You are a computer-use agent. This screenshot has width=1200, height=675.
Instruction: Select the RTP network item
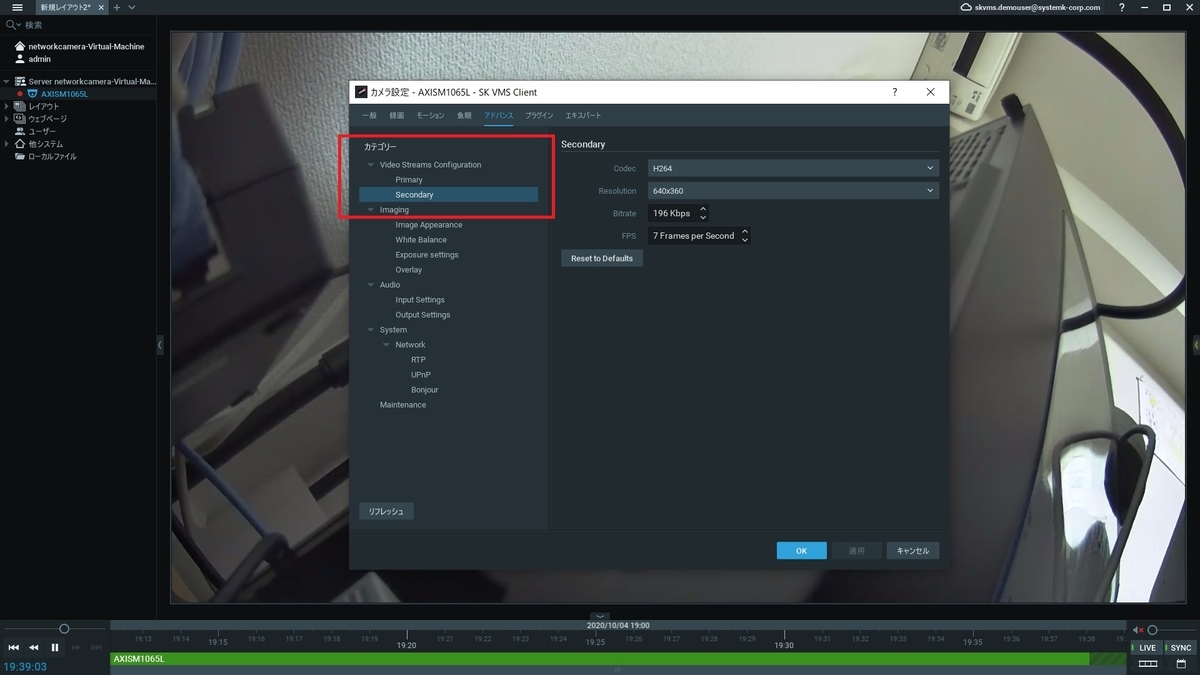(x=418, y=360)
